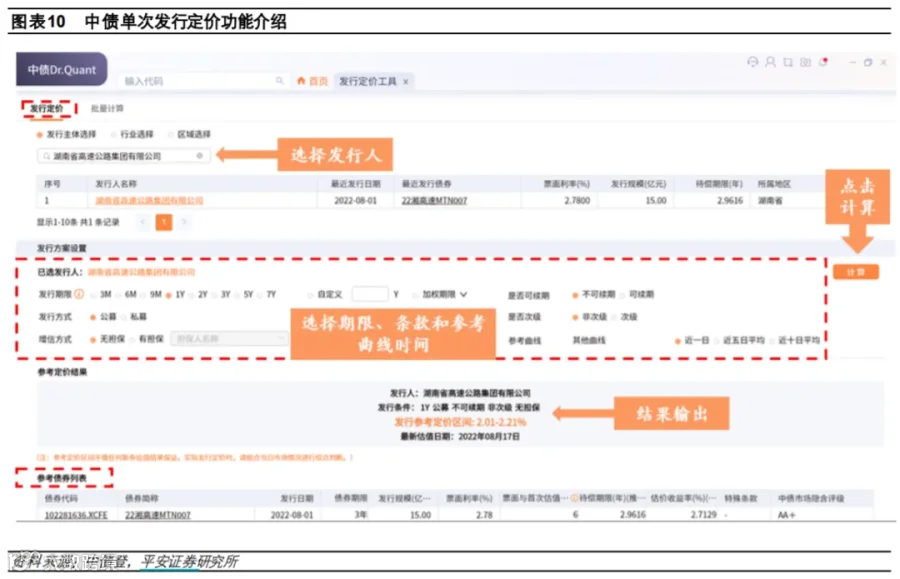Go to pagination page 1

tap(164, 222)
